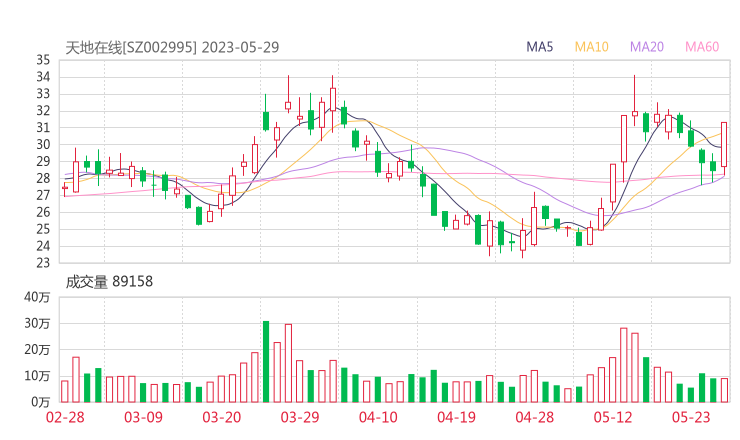Click the 05-23 date axis label
Screen dimensions: 740x440
coord(691,417)
